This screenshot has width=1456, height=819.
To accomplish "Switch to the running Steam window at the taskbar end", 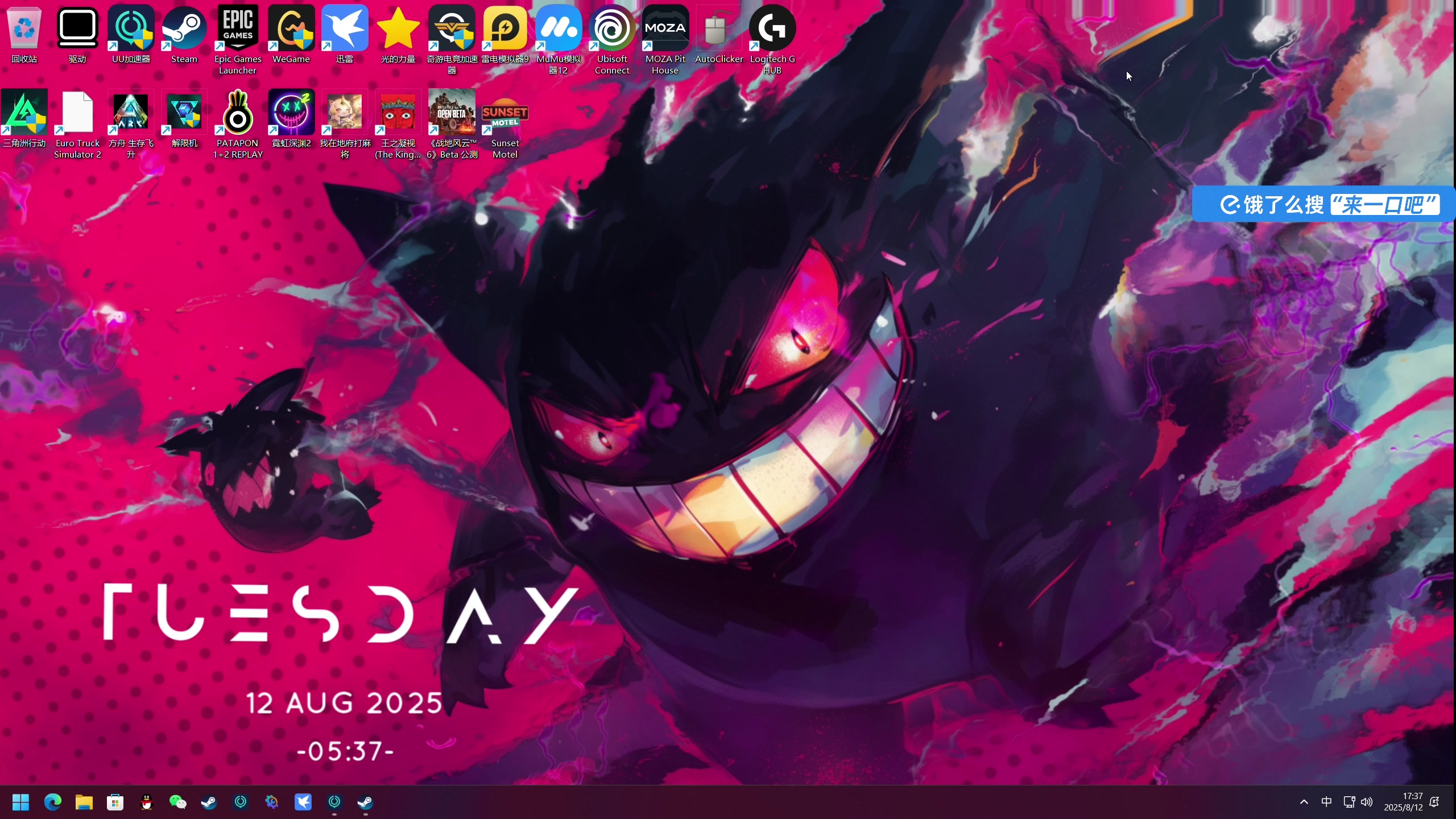I will coord(365,803).
